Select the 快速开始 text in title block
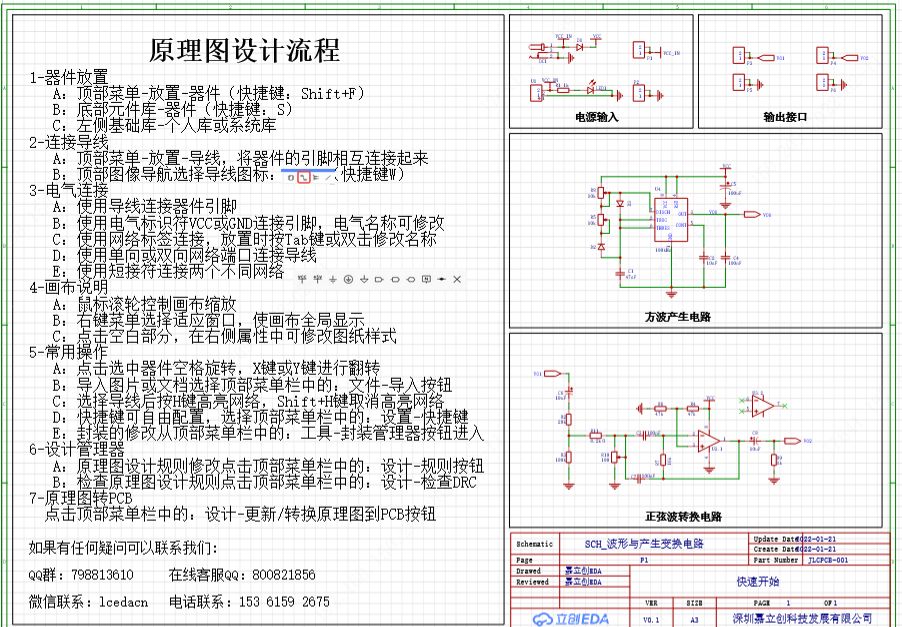 pos(758,582)
